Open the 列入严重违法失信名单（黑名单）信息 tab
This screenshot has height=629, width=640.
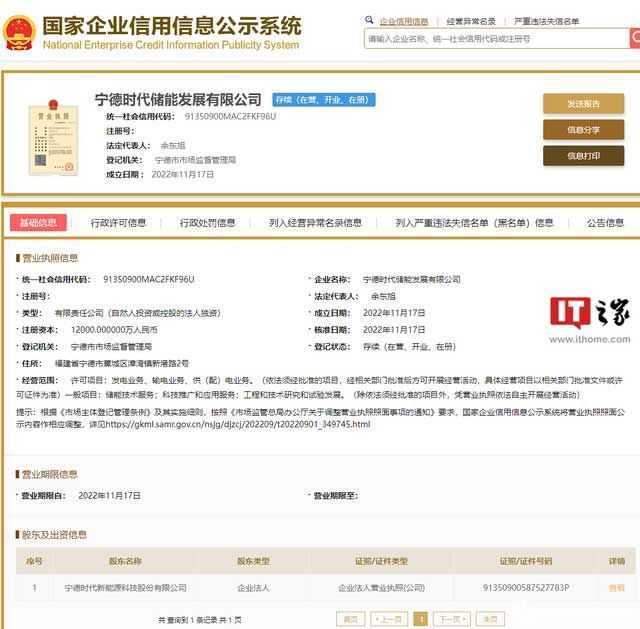pos(474,222)
